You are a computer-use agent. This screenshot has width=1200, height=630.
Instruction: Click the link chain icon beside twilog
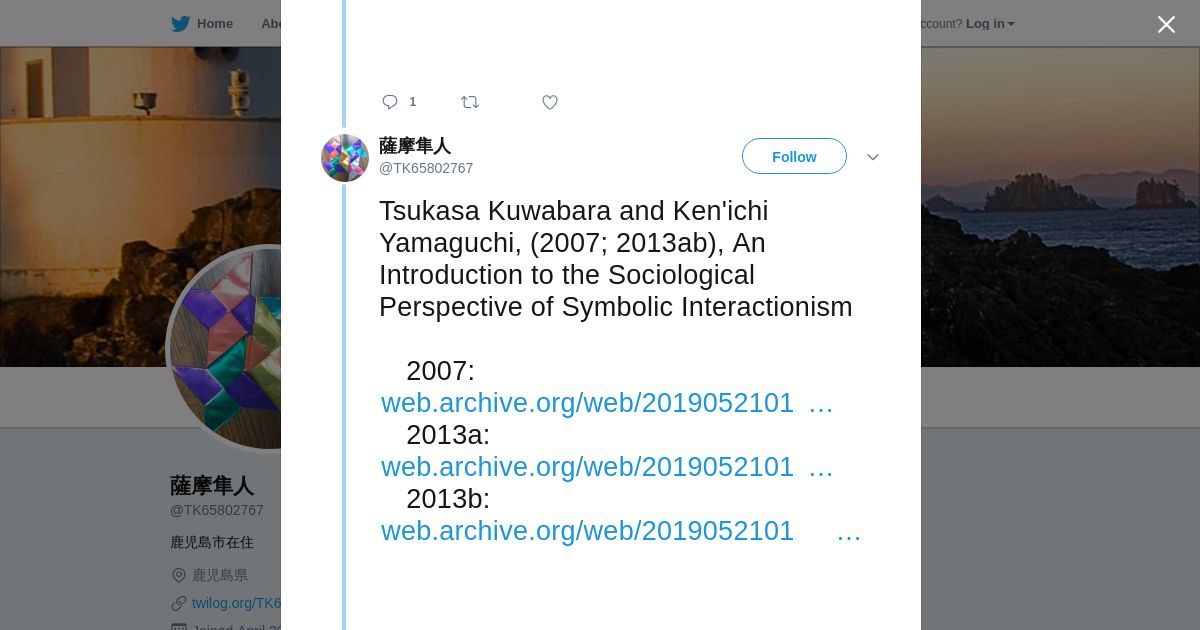coord(179,603)
